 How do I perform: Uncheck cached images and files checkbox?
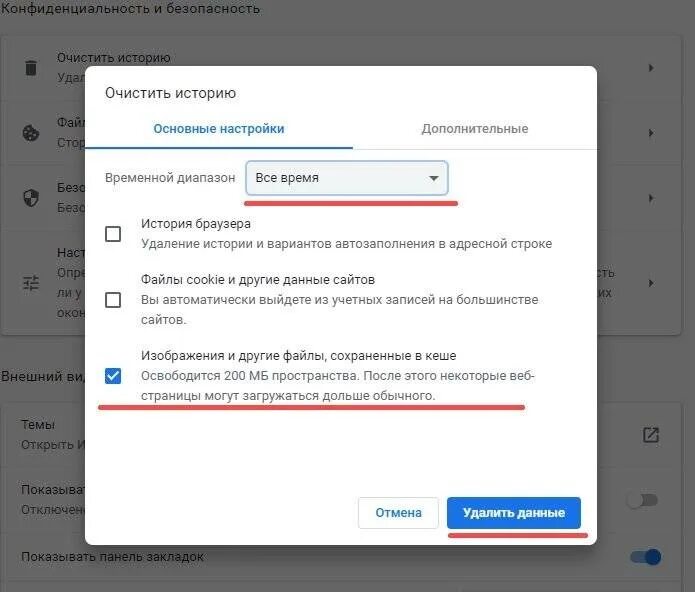click(x=113, y=376)
